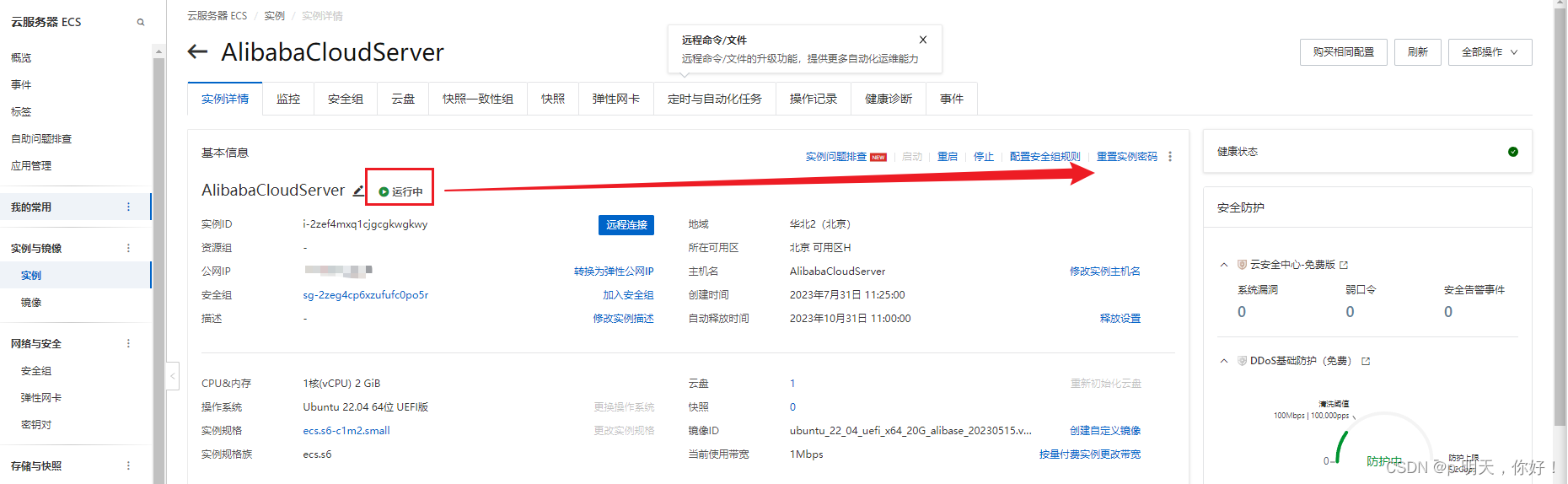The height and width of the screenshot is (484, 1568).
Task: Open the menu dots beside 存储与快照
Action: (x=128, y=465)
